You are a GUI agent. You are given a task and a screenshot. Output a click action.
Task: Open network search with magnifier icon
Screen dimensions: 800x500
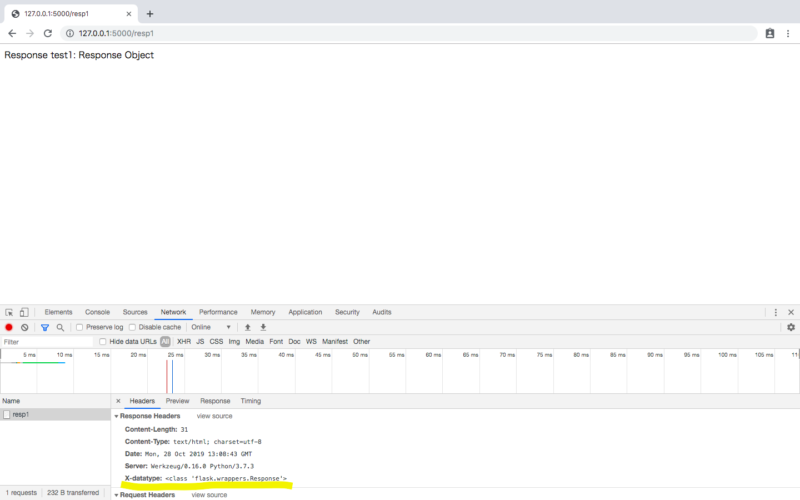click(60, 327)
